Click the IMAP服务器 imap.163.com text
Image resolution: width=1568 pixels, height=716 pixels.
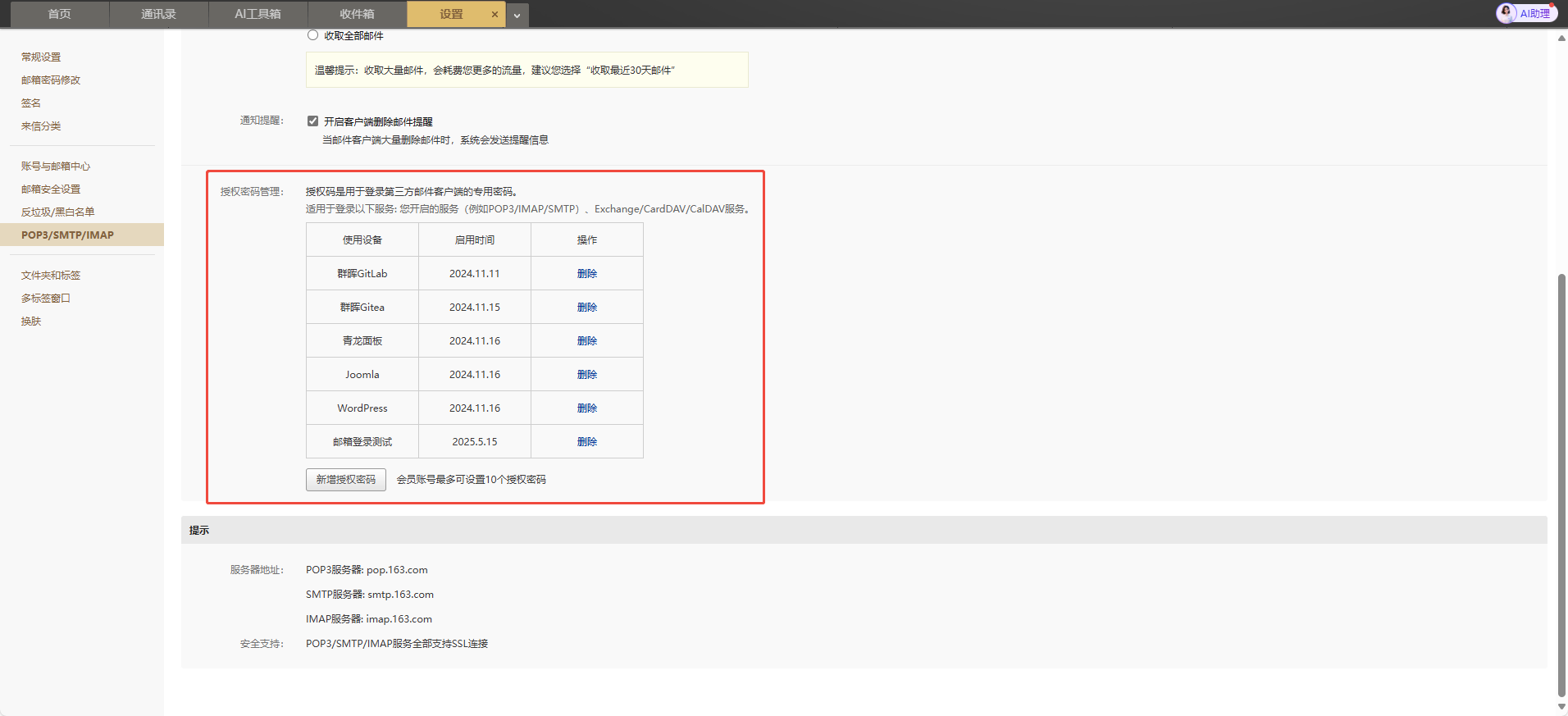pyautogui.click(x=369, y=619)
